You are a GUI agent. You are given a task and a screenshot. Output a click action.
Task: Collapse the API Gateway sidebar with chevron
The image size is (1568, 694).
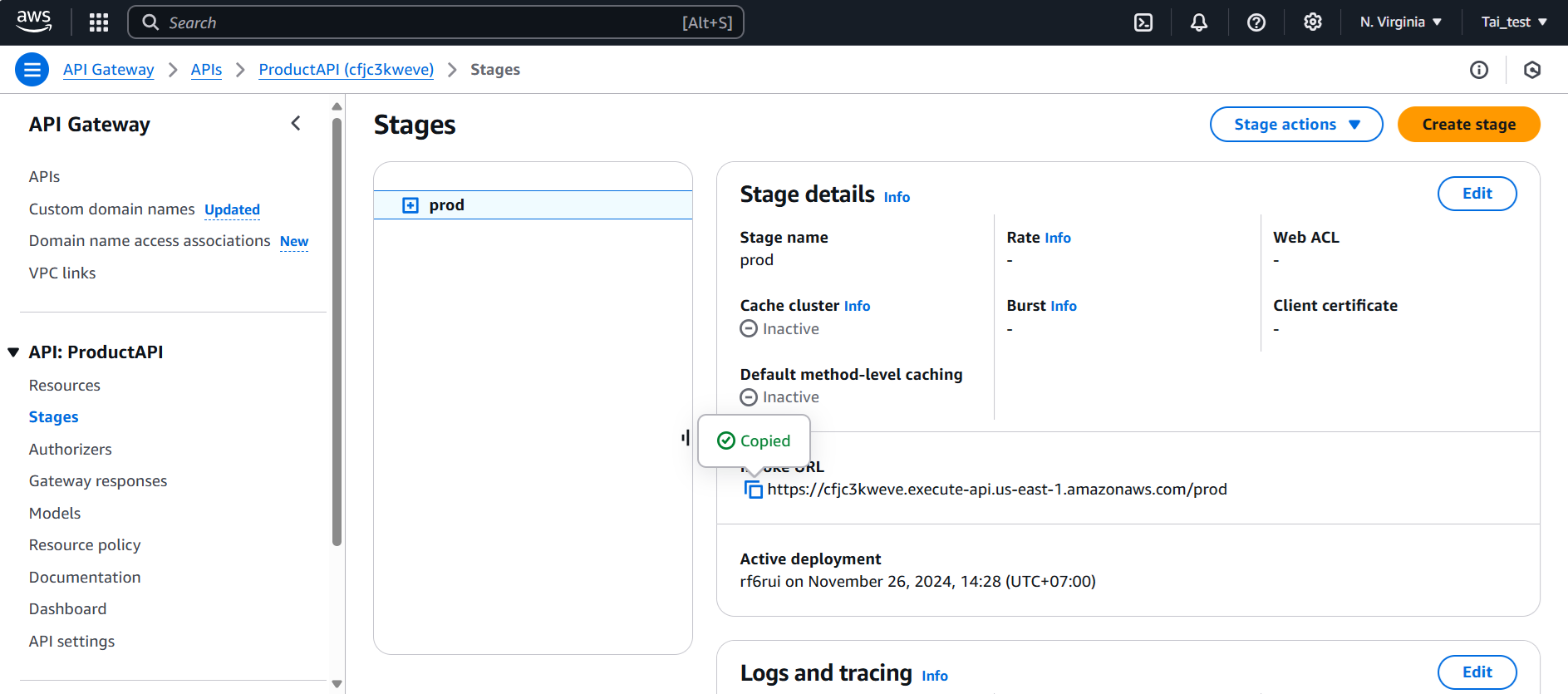[x=296, y=124]
